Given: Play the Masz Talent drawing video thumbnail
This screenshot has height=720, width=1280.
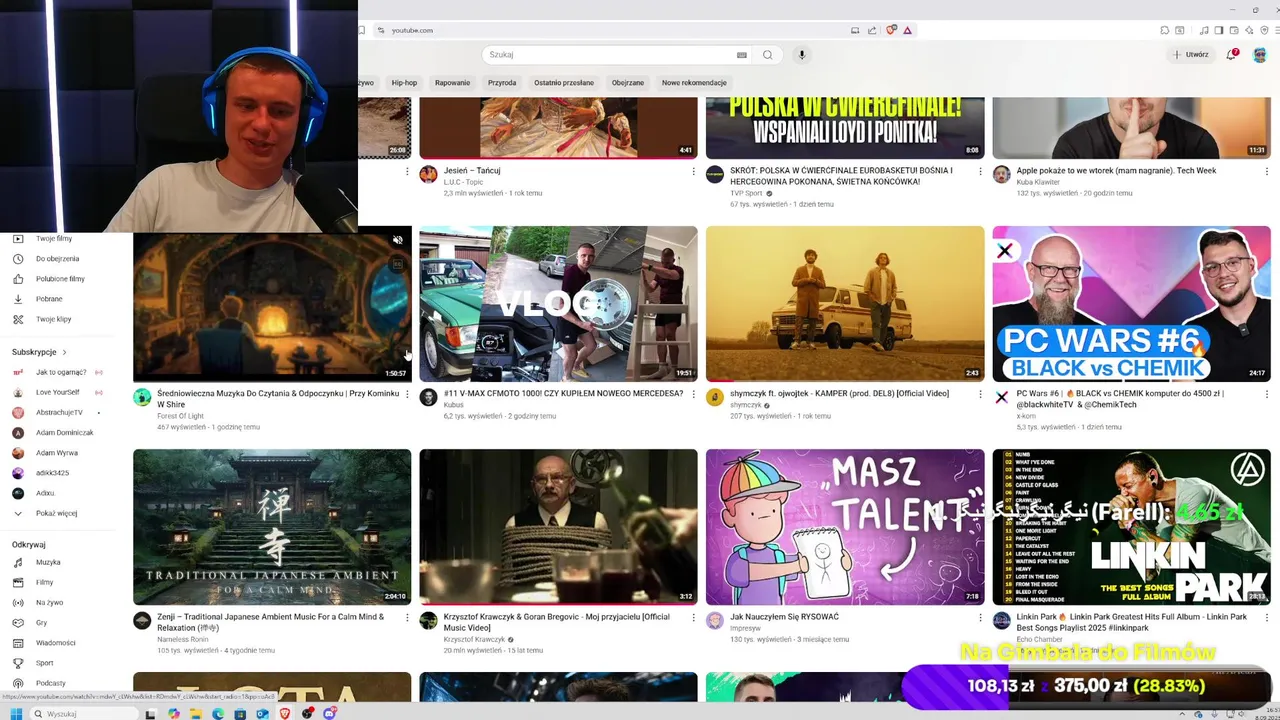Looking at the screenshot, I should click(x=845, y=527).
